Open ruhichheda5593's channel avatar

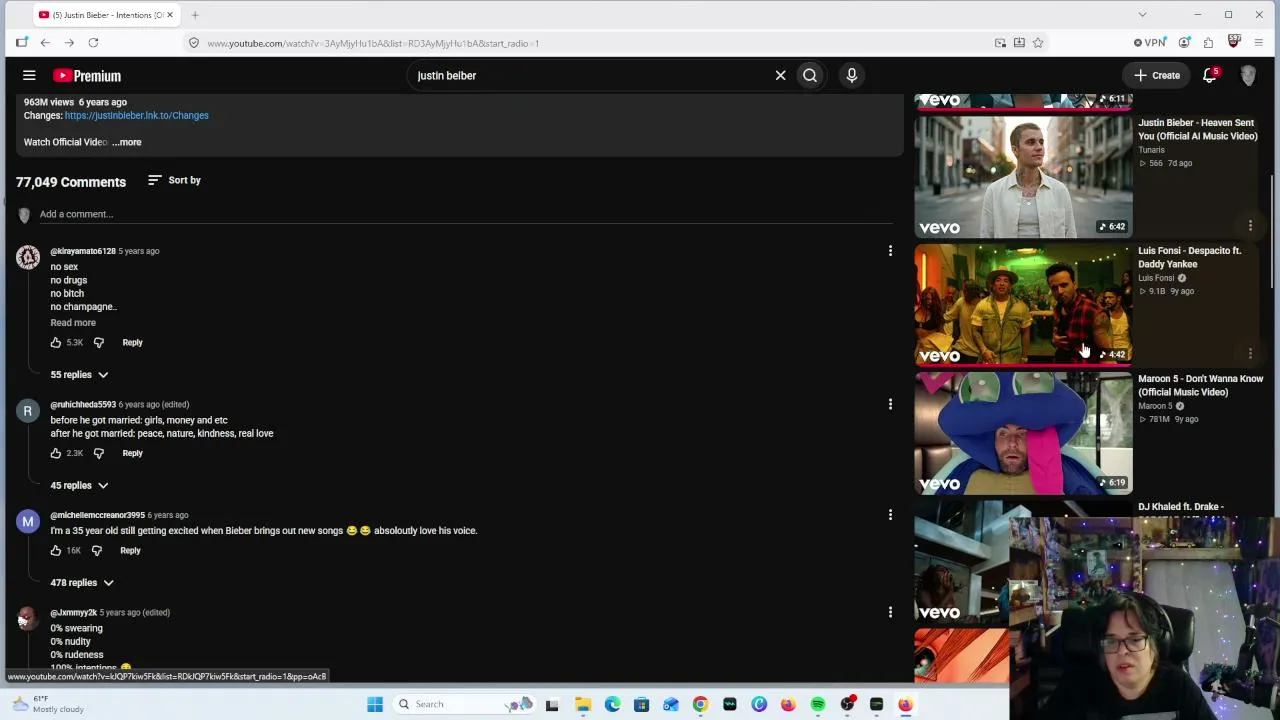pos(28,412)
